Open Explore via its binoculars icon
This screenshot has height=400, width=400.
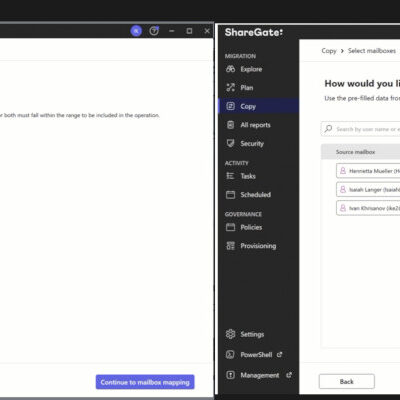[230, 69]
